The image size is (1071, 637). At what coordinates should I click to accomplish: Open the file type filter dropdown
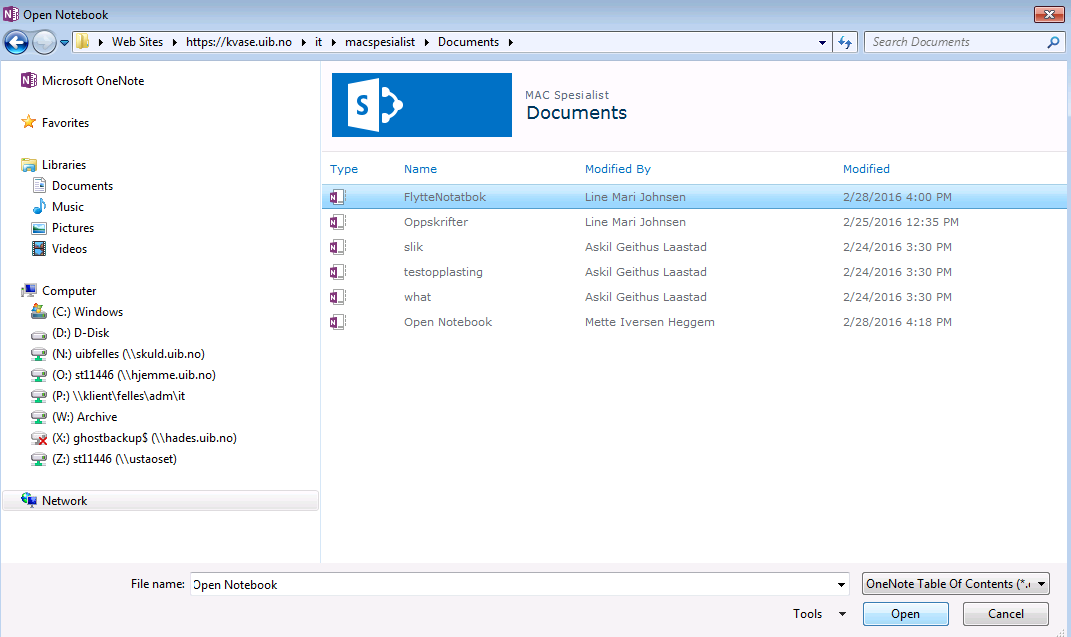click(x=955, y=584)
